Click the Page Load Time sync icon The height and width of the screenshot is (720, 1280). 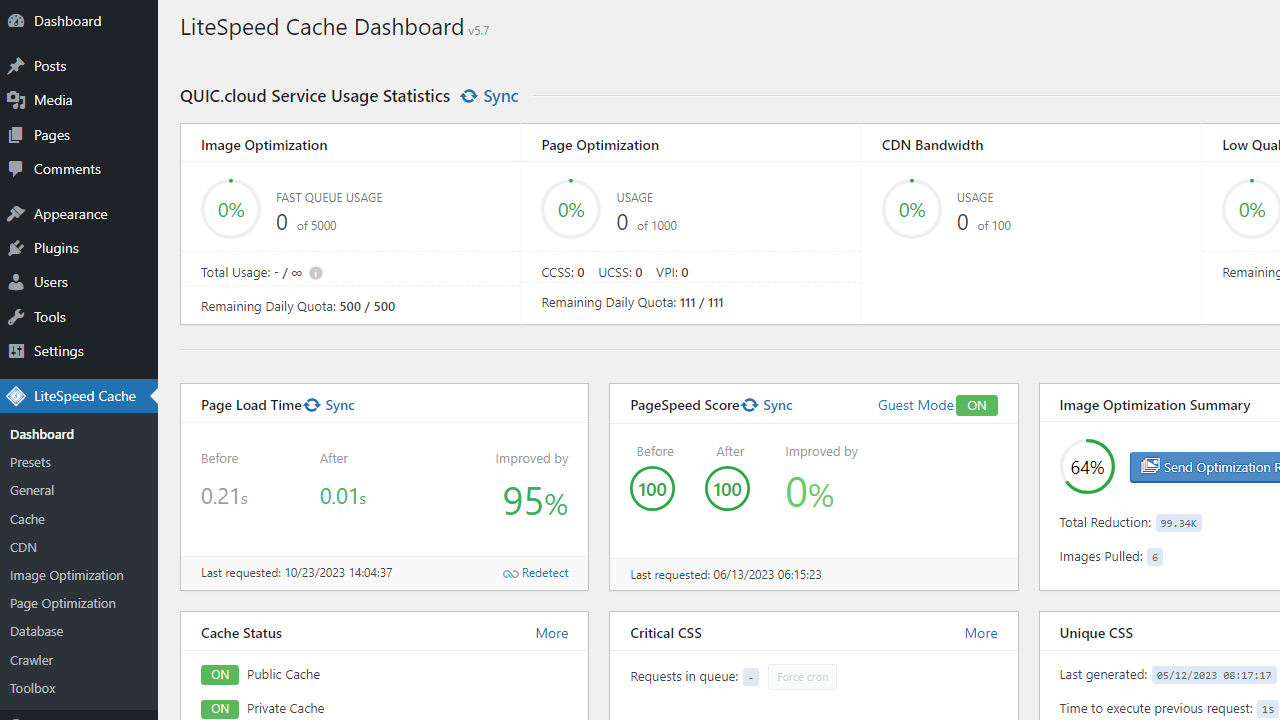(313, 405)
